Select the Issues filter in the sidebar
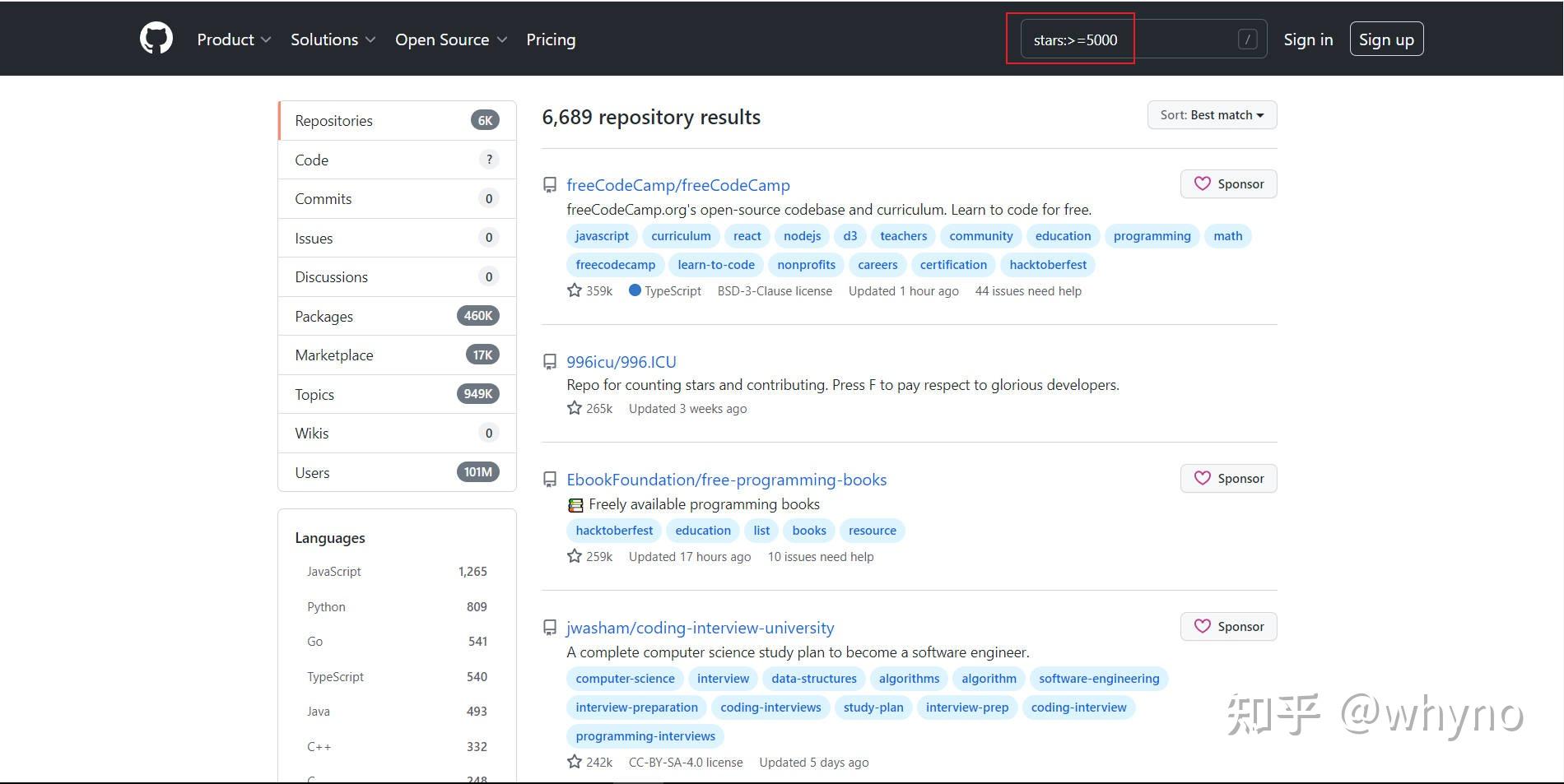The image size is (1564, 784). coord(314,238)
